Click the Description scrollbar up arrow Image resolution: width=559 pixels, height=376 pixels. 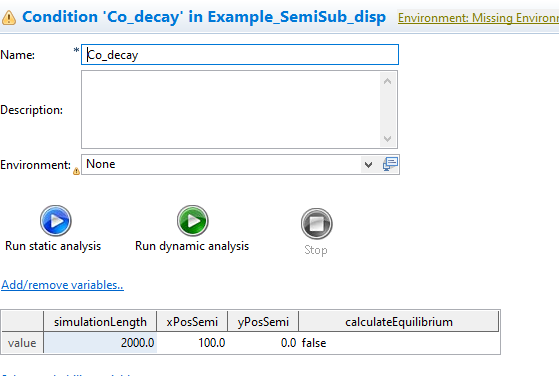coord(388,81)
